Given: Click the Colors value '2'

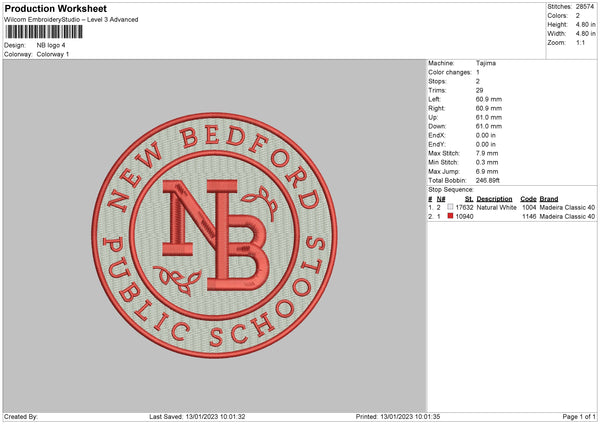Looking at the screenshot, I should pos(578,16).
